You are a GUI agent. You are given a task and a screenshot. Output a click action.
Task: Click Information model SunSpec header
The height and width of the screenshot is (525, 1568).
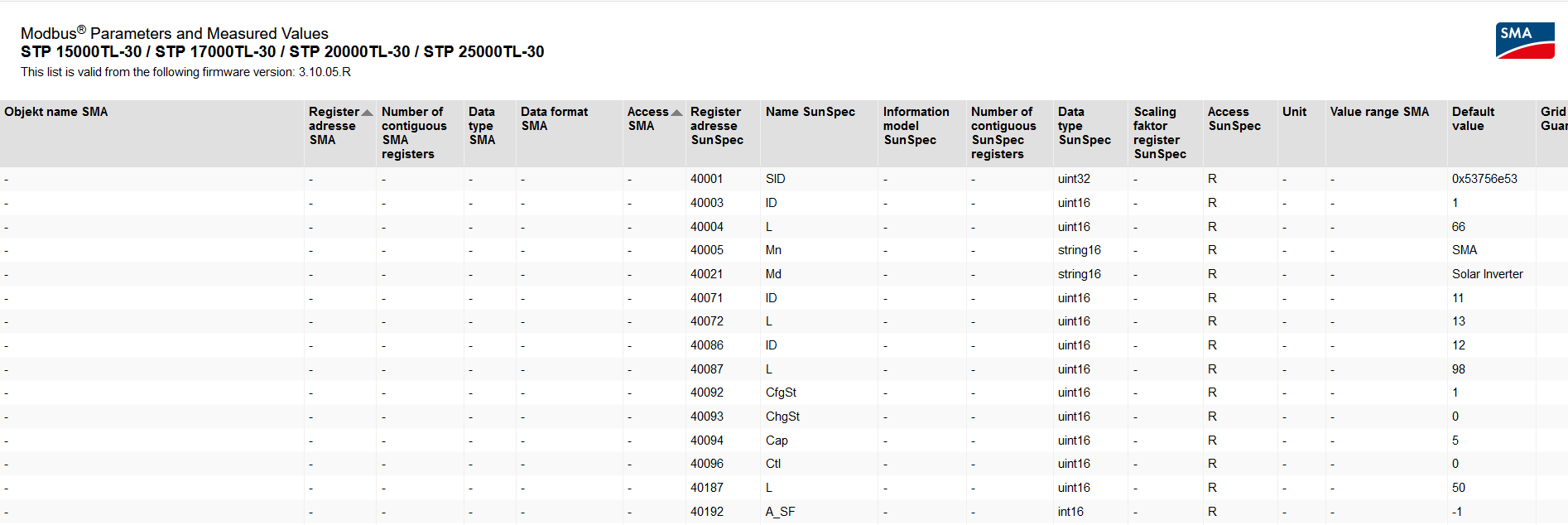916,126
